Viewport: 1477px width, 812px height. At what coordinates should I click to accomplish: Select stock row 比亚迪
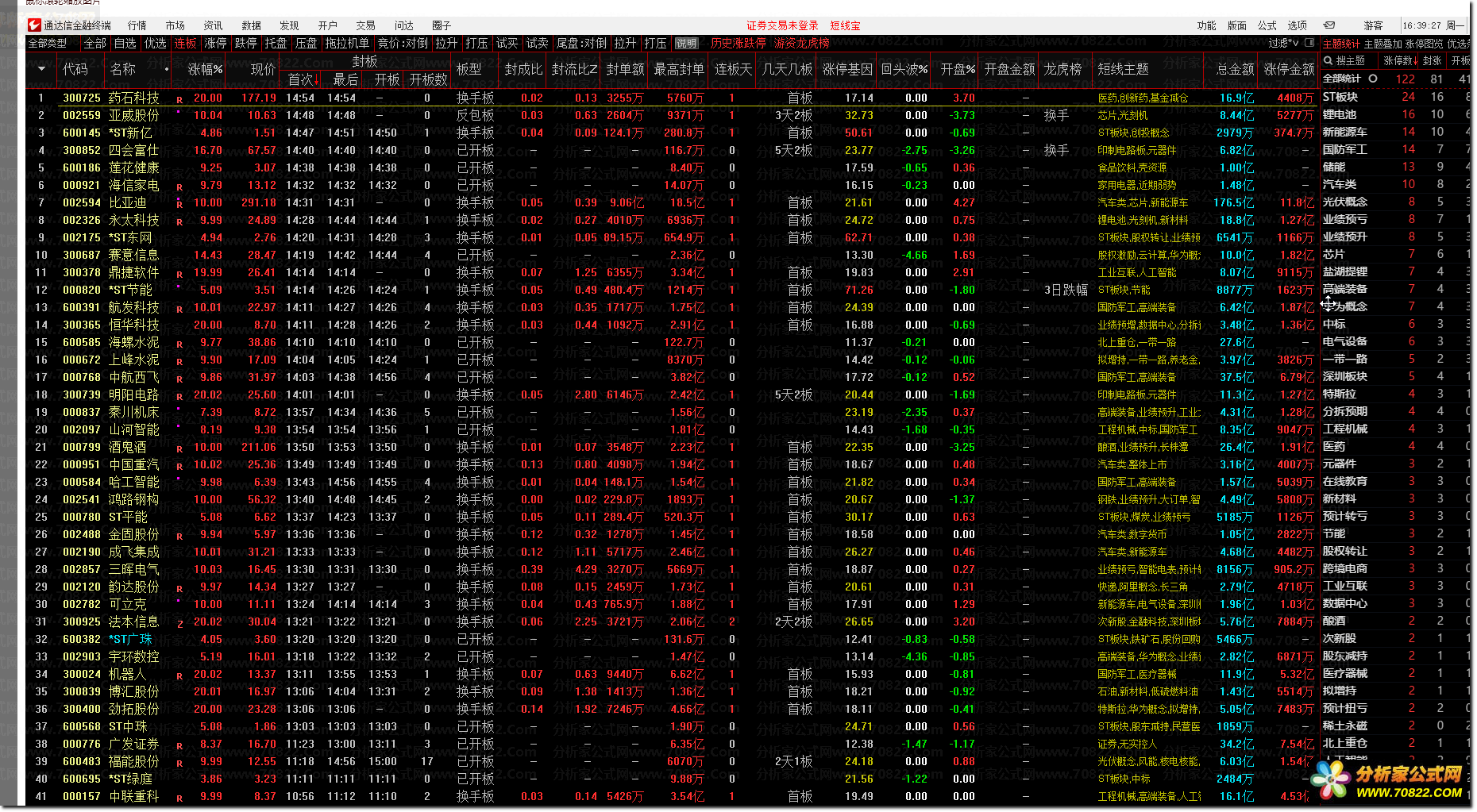pyautogui.click(x=673, y=202)
